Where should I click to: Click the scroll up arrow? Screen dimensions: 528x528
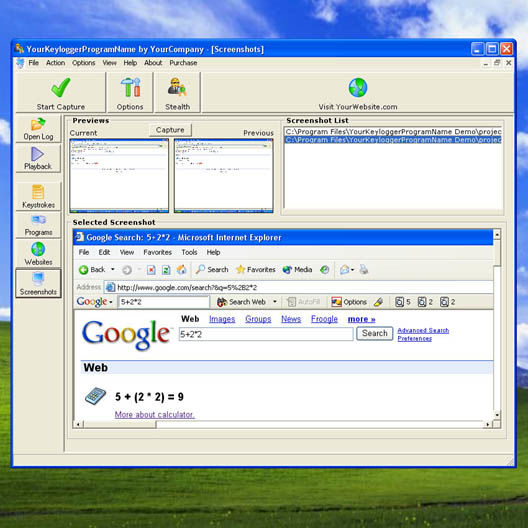[497, 234]
